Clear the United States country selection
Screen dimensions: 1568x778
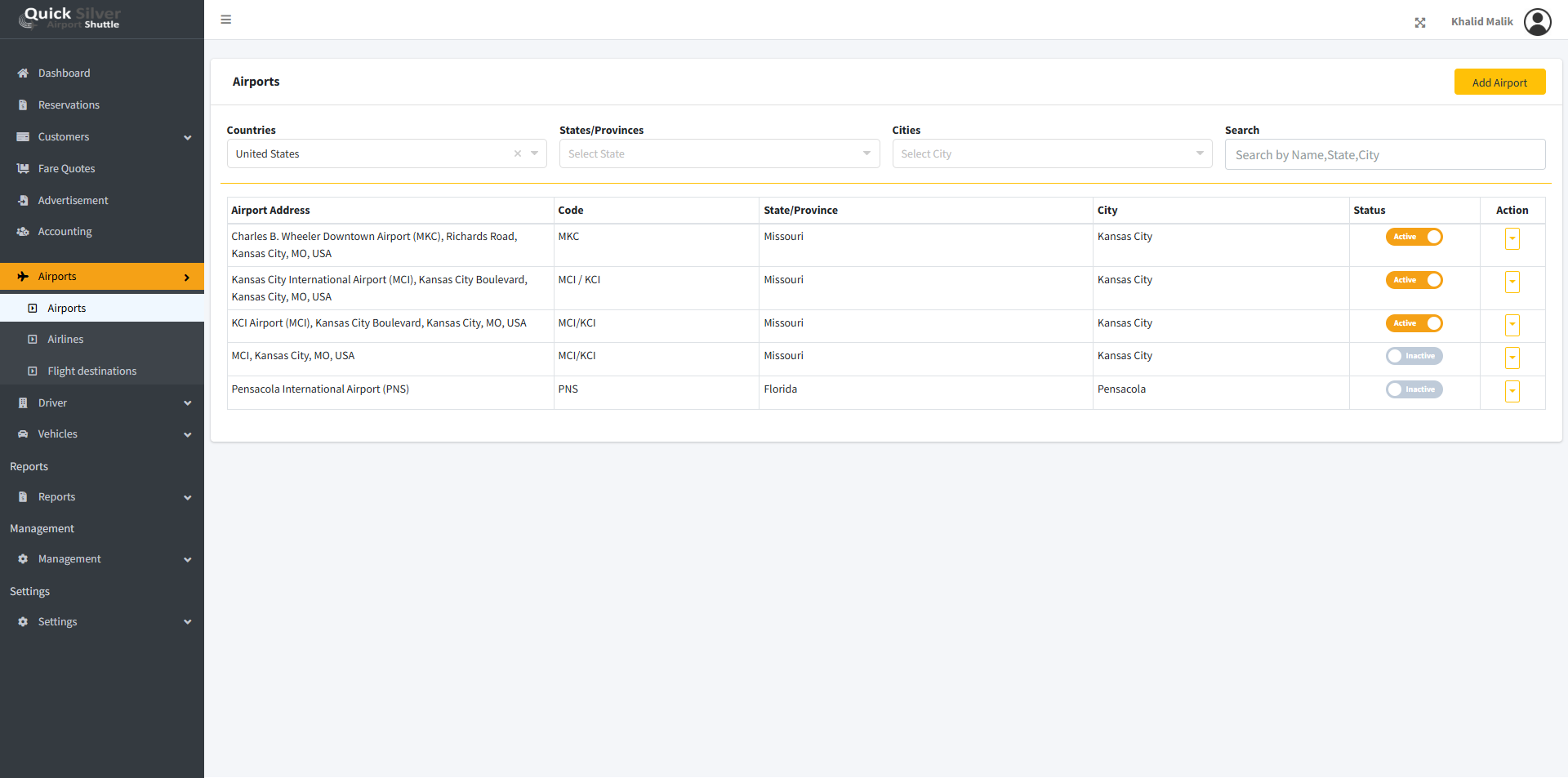coord(517,153)
